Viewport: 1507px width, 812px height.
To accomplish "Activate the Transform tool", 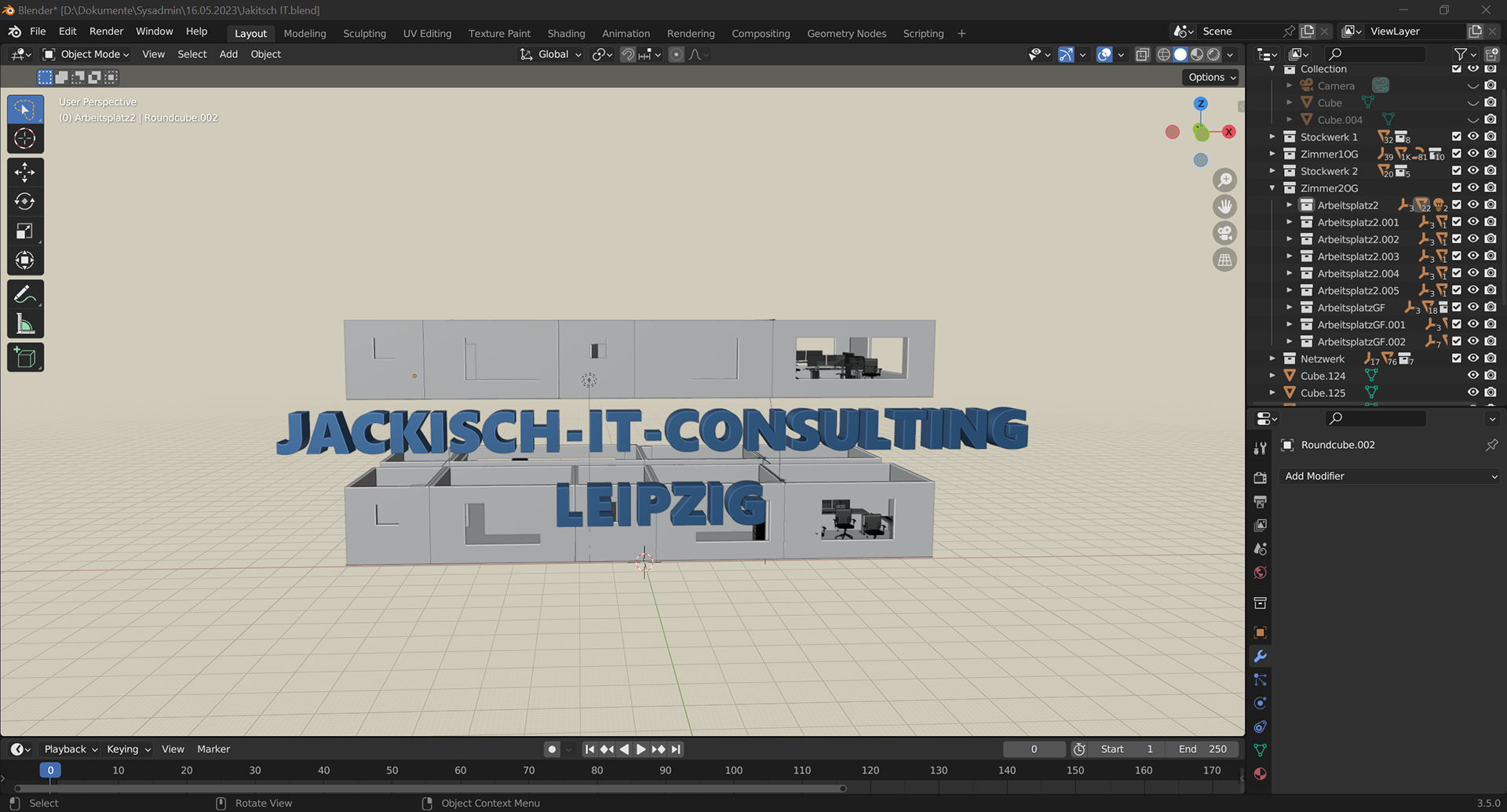I will point(25,260).
